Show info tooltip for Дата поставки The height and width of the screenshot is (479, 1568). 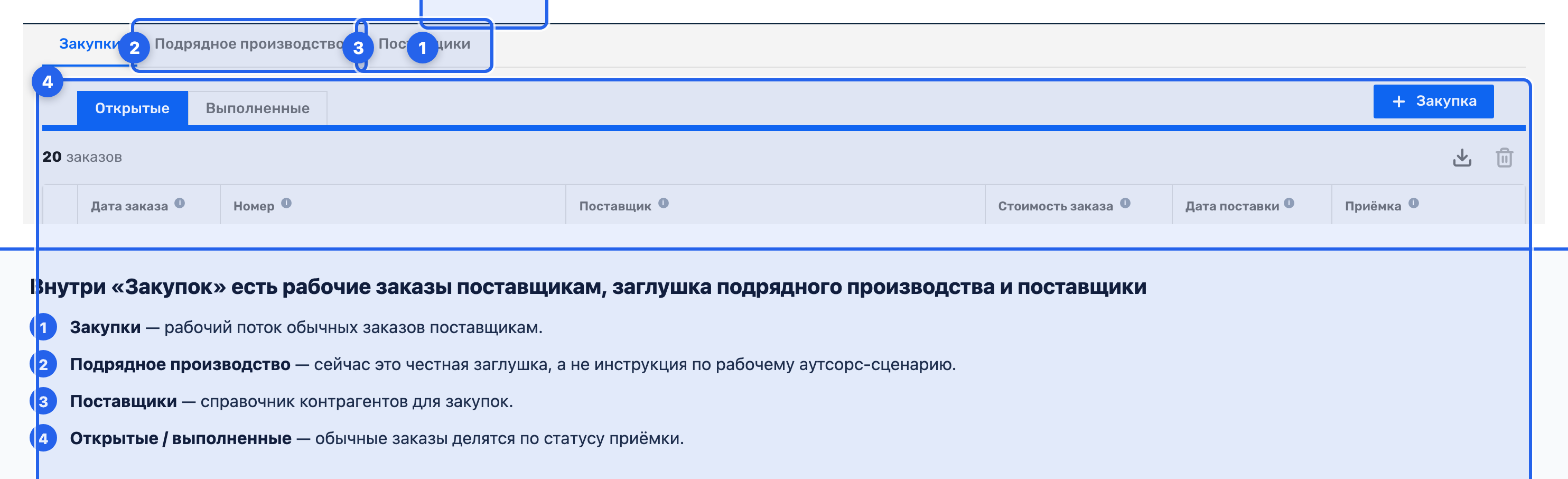click(1289, 204)
